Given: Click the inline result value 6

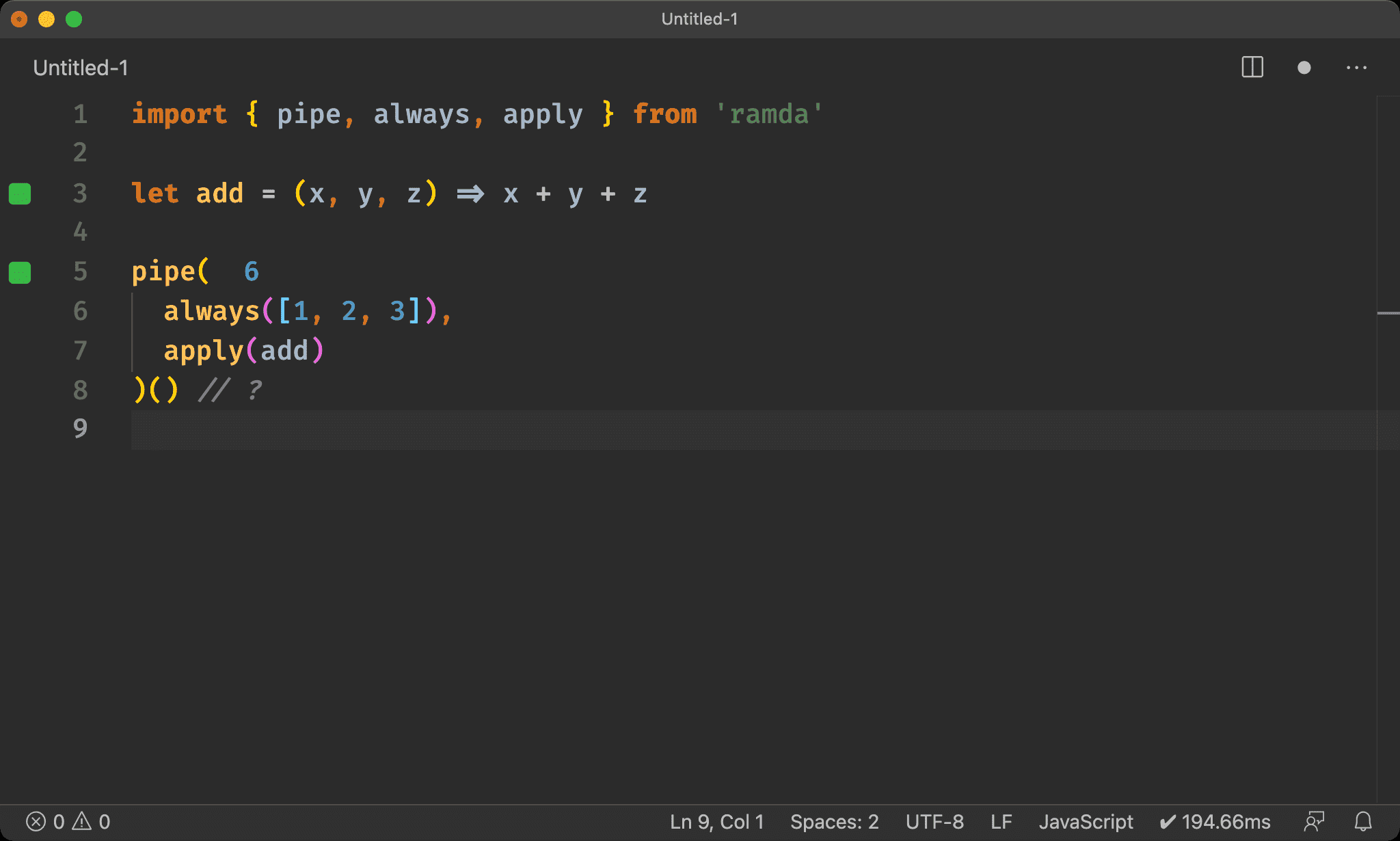Looking at the screenshot, I should point(252,271).
